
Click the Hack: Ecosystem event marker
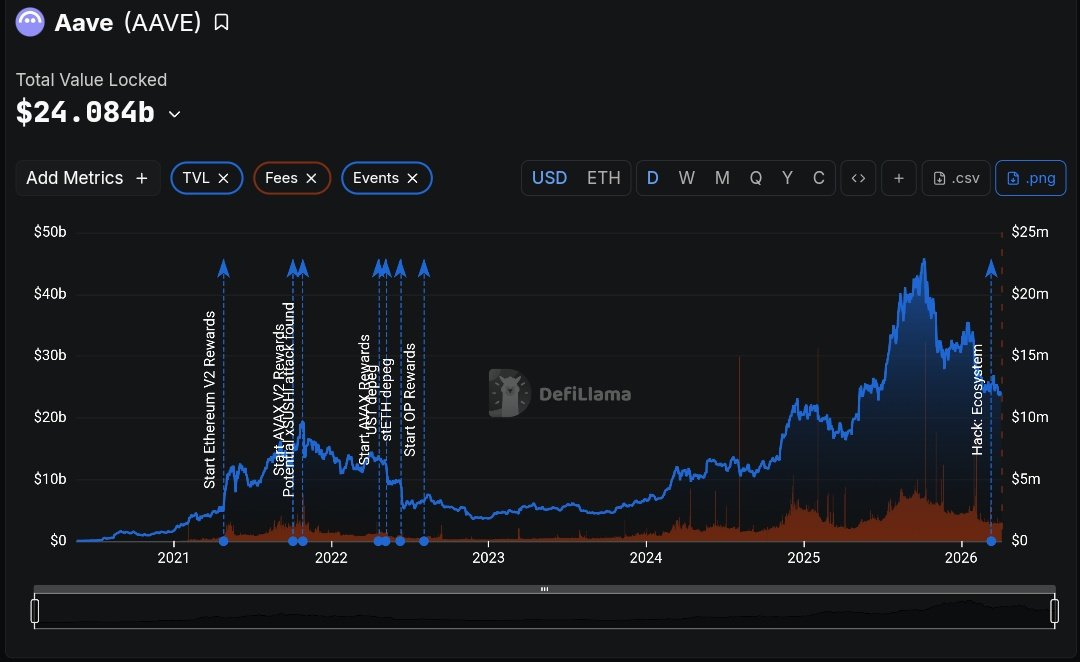point(990,267)
